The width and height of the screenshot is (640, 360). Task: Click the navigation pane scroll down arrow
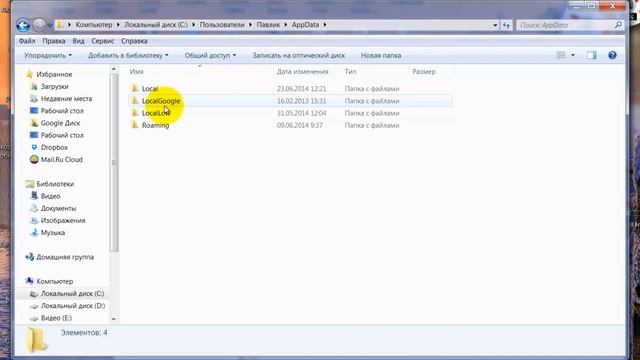(113, 319)
